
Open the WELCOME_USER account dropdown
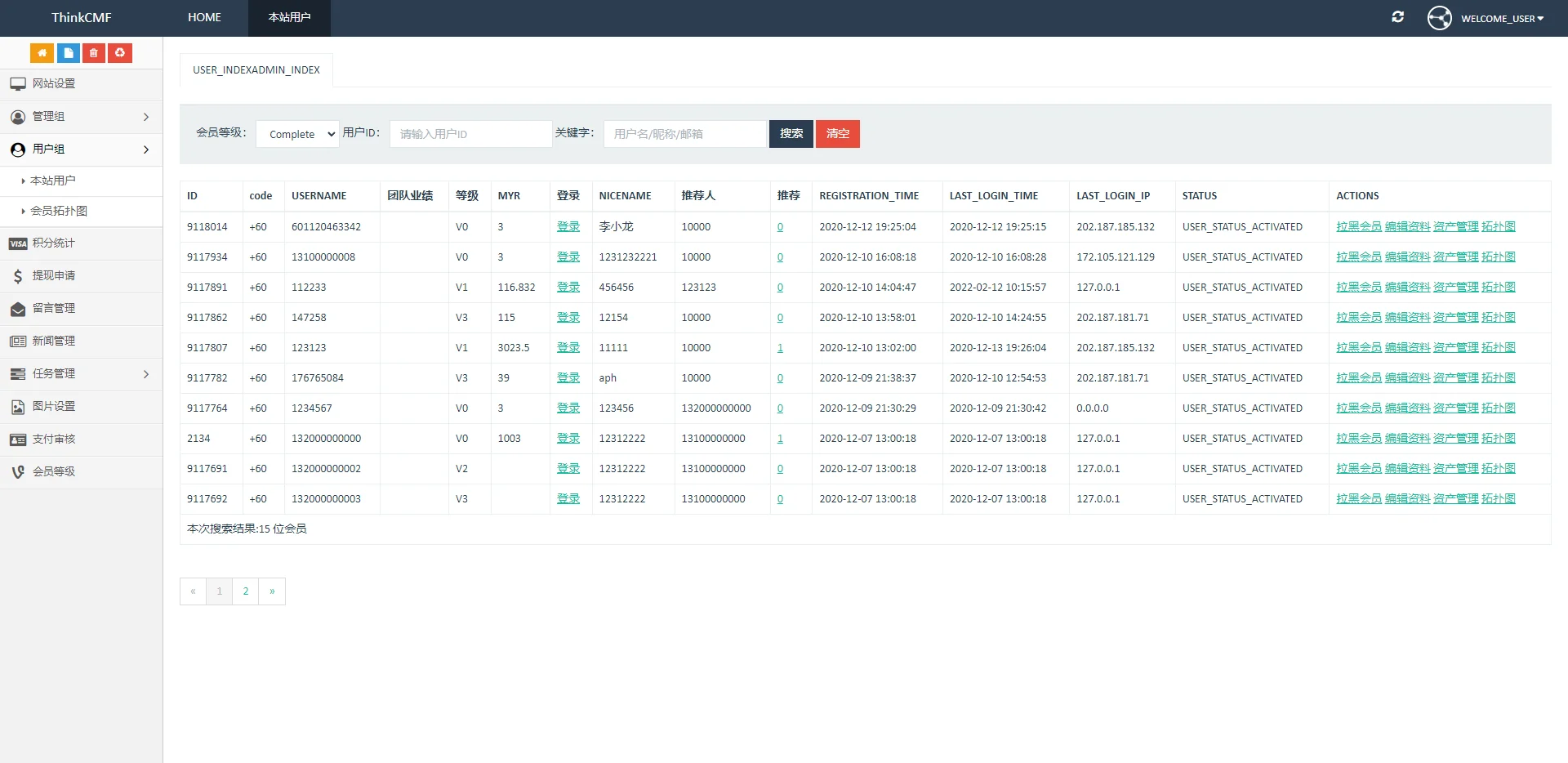click(x=1501, y=18)
